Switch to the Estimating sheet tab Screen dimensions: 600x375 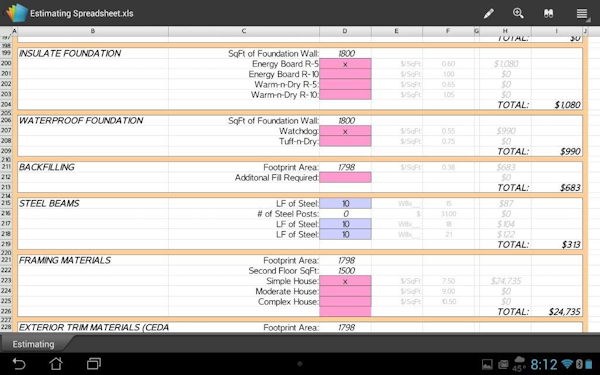pos(33,344)
